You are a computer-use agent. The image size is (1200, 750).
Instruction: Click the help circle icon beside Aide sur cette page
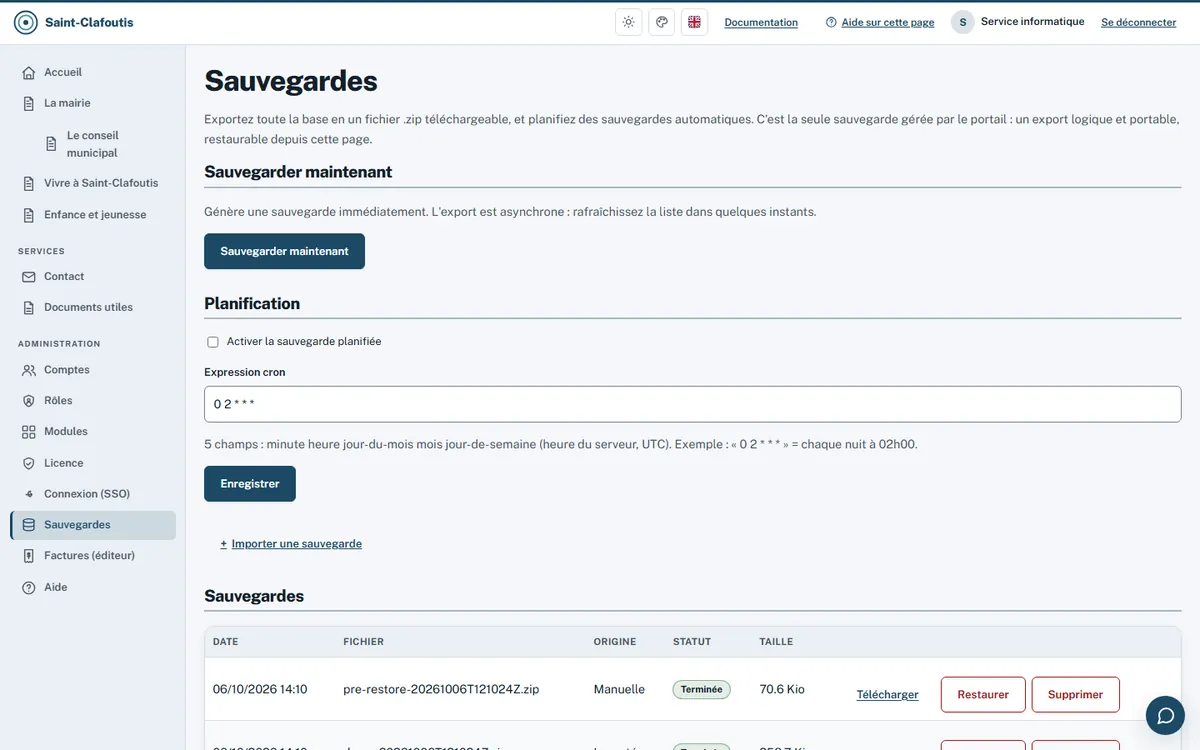point(831,22)
